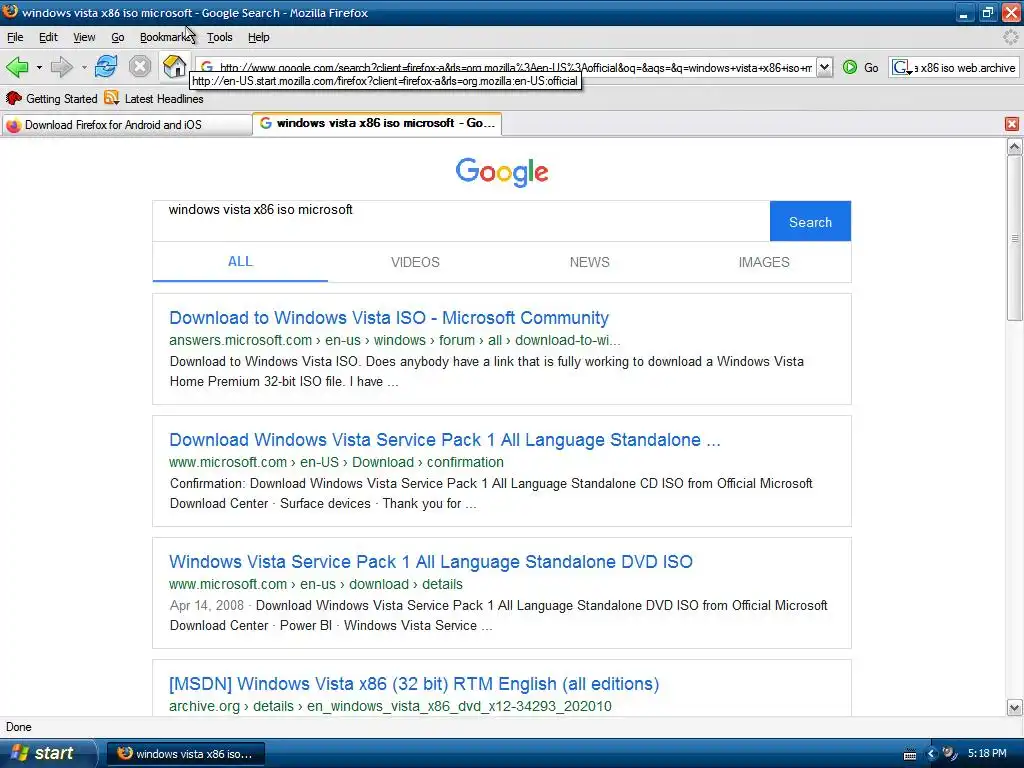Click the Google search query field
1024x768 pixels.
pos(461,221)
